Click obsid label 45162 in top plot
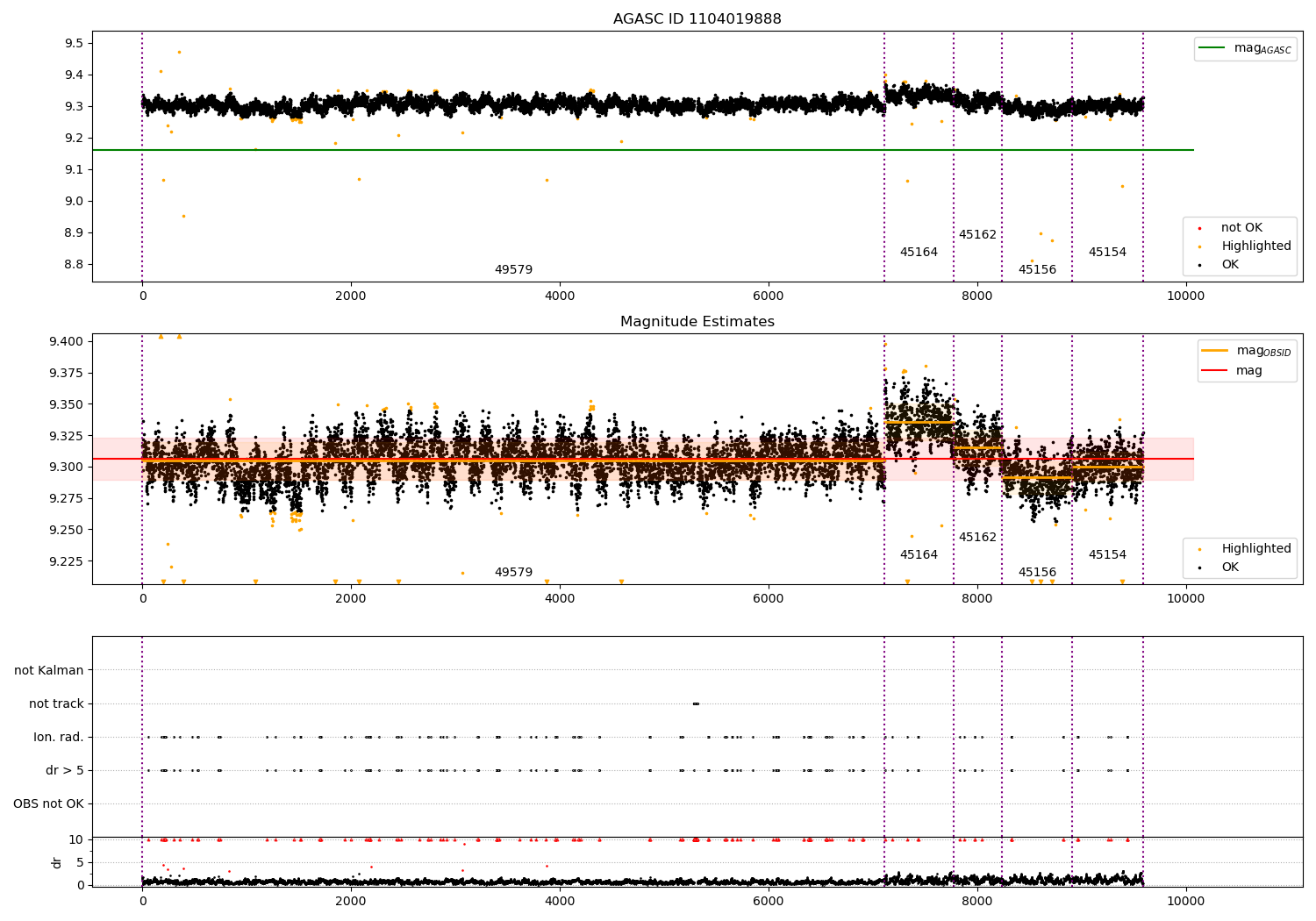 pyautogui.click(x=977, y=235)
